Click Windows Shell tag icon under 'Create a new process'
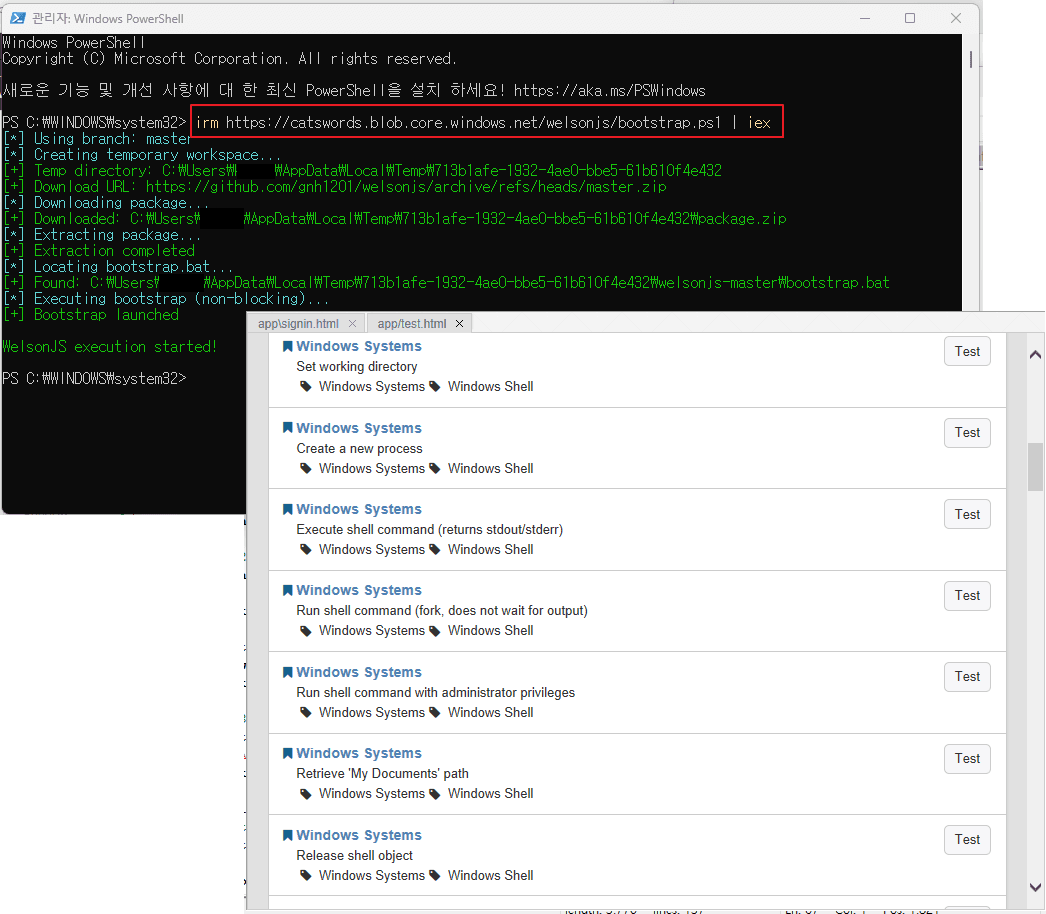Image resolution: width=1046 pixels, height=914 pixels. (435, 468)
